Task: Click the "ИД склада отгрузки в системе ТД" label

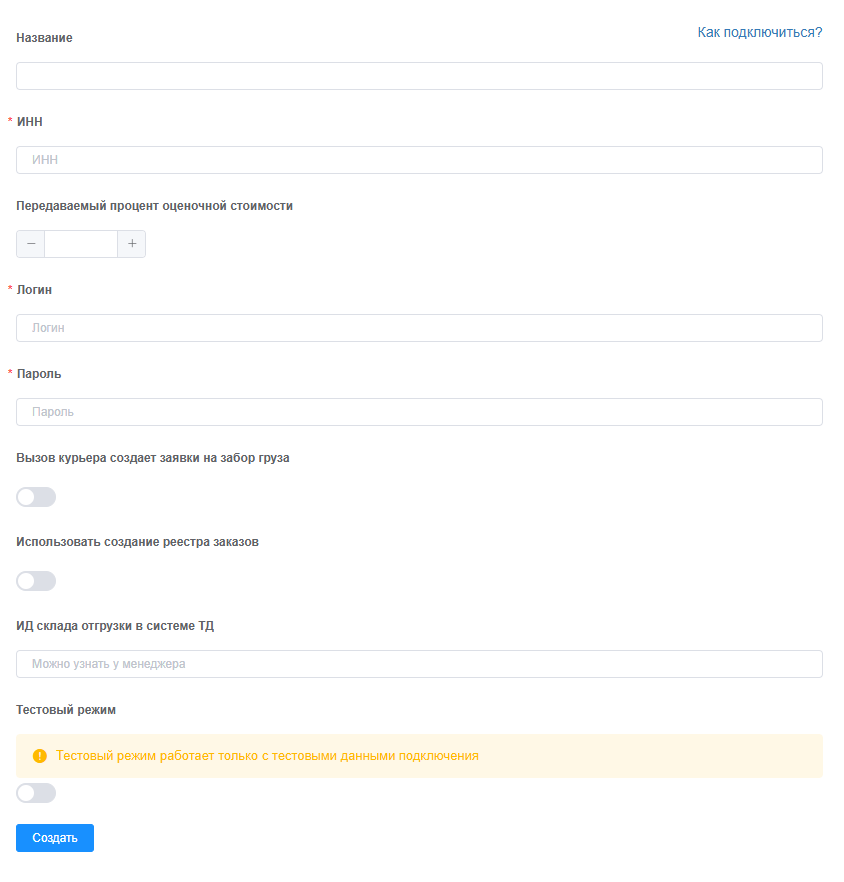Action: pos(115,626)
